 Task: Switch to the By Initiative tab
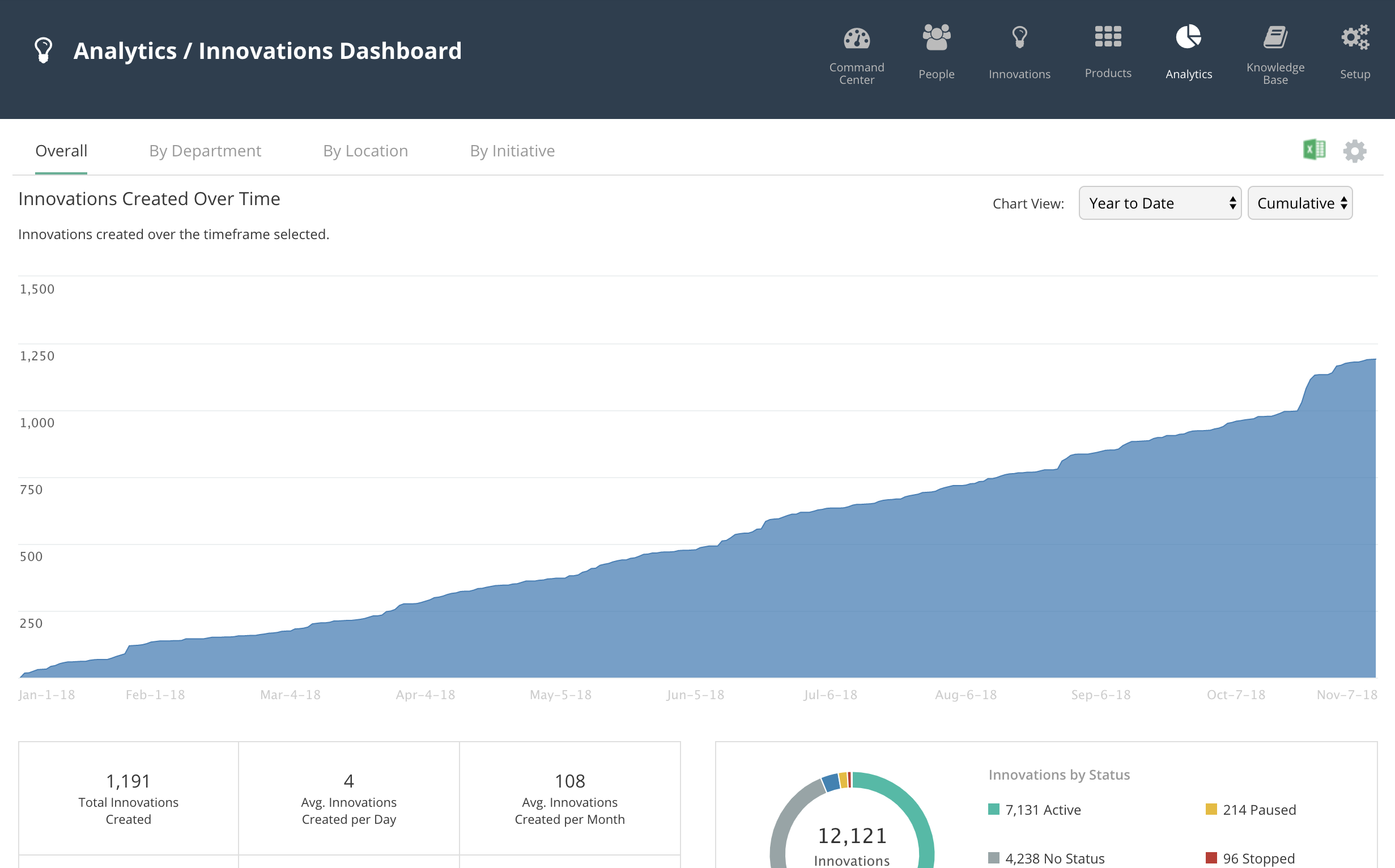click(512, 151)
